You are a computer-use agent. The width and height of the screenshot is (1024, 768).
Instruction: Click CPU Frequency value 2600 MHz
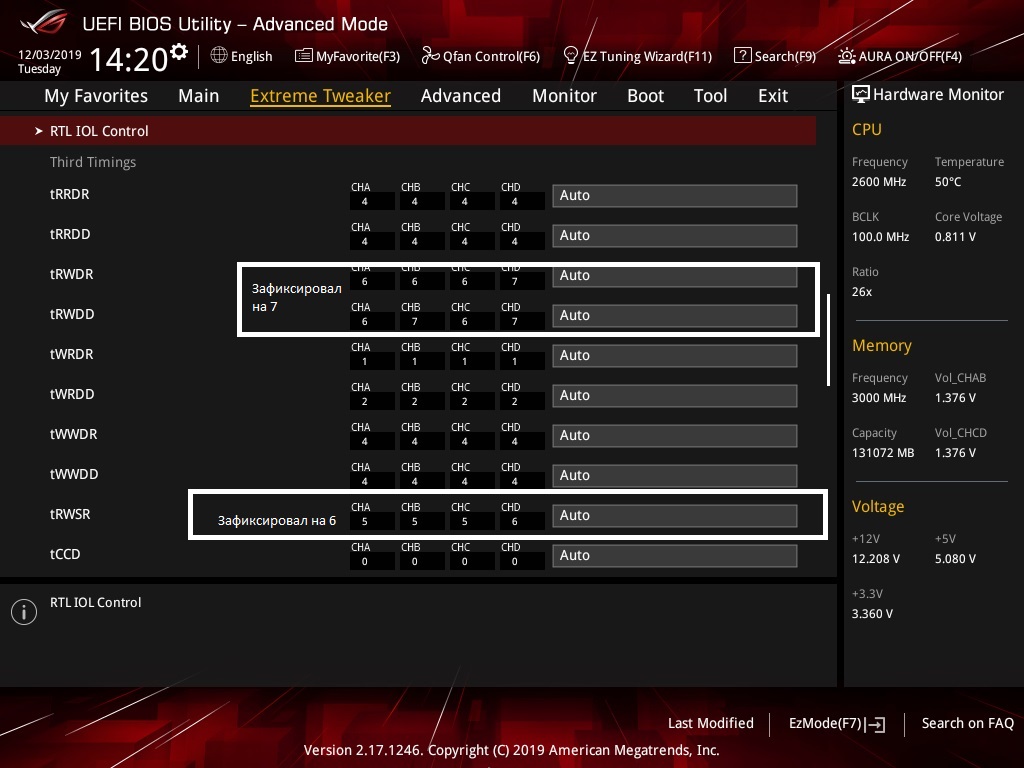(x=878, y=182)
